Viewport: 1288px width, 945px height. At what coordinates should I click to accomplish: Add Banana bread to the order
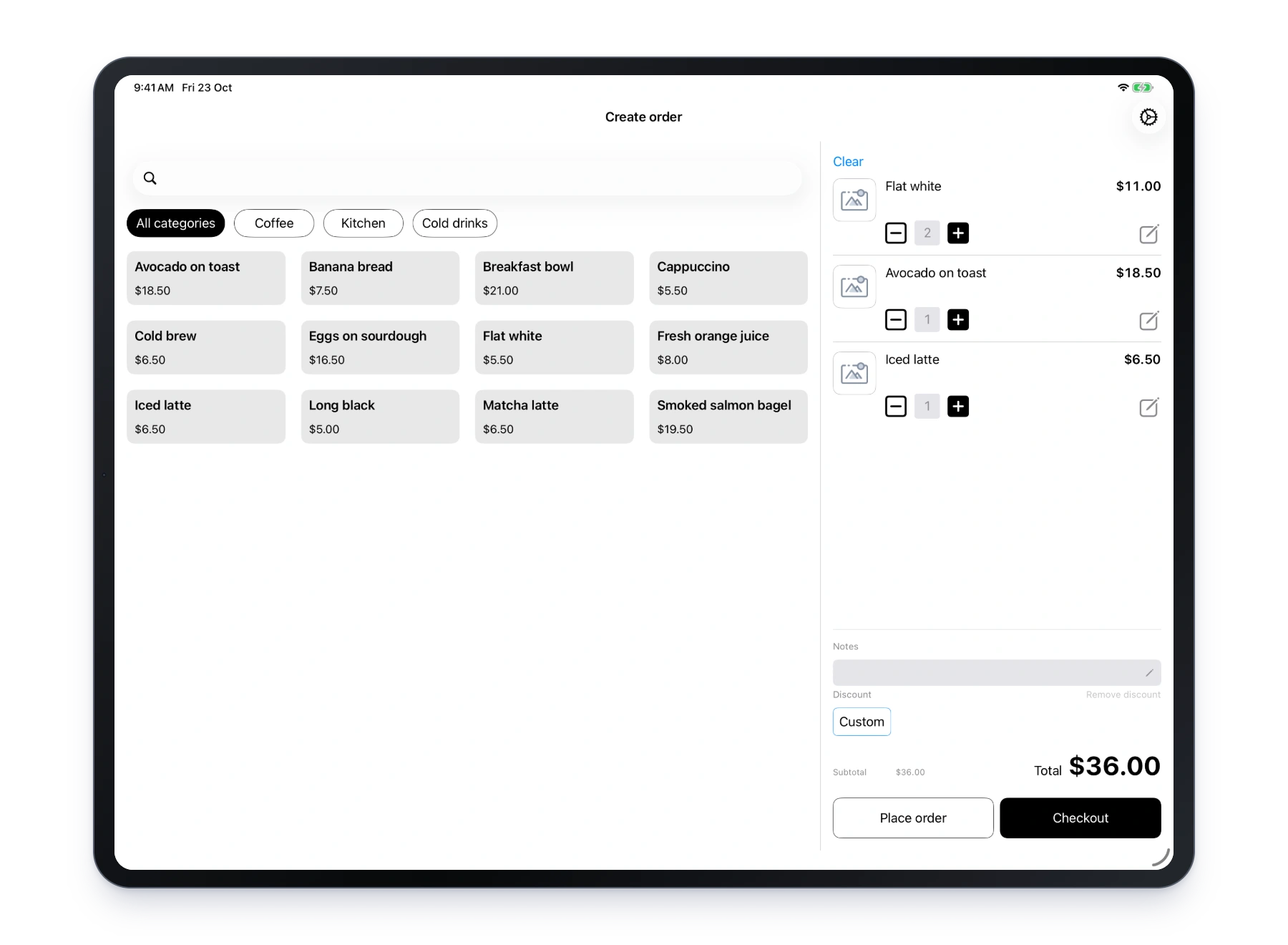(x=380, y=278)
